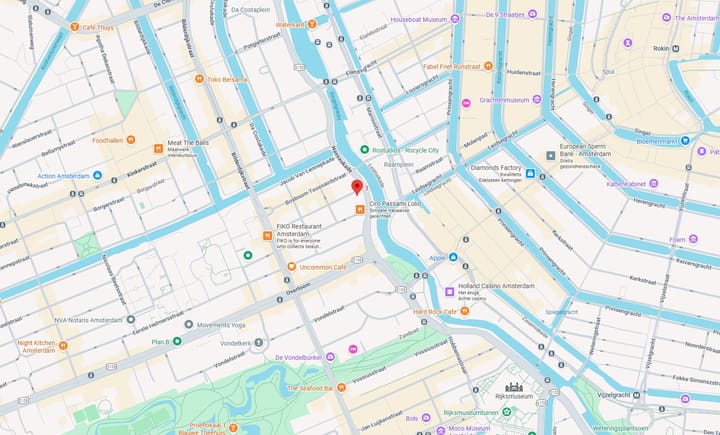The height and width of the screenshot is (435, 720).
Task: Open the Rijksmuseum landmark icon
Action: (x=514, y=387)
